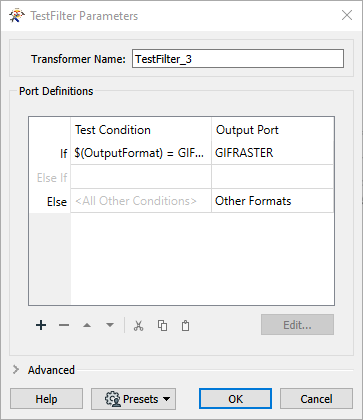This screenshot has height=420, width=363.
Task: Open the Presets dropdown menu
Action: [133, 399]
